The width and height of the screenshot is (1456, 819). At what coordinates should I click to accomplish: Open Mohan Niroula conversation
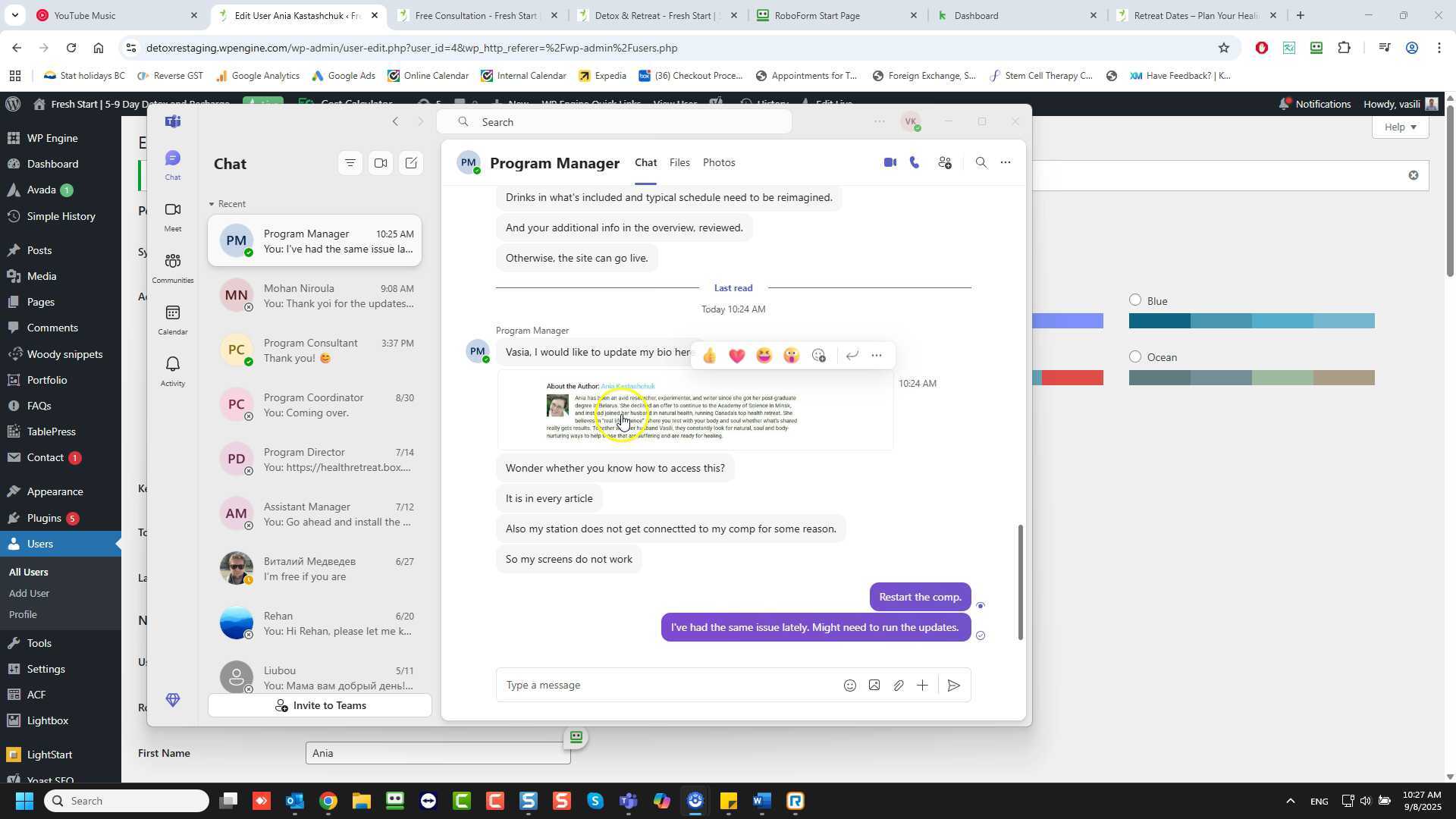tap(315, 296)
